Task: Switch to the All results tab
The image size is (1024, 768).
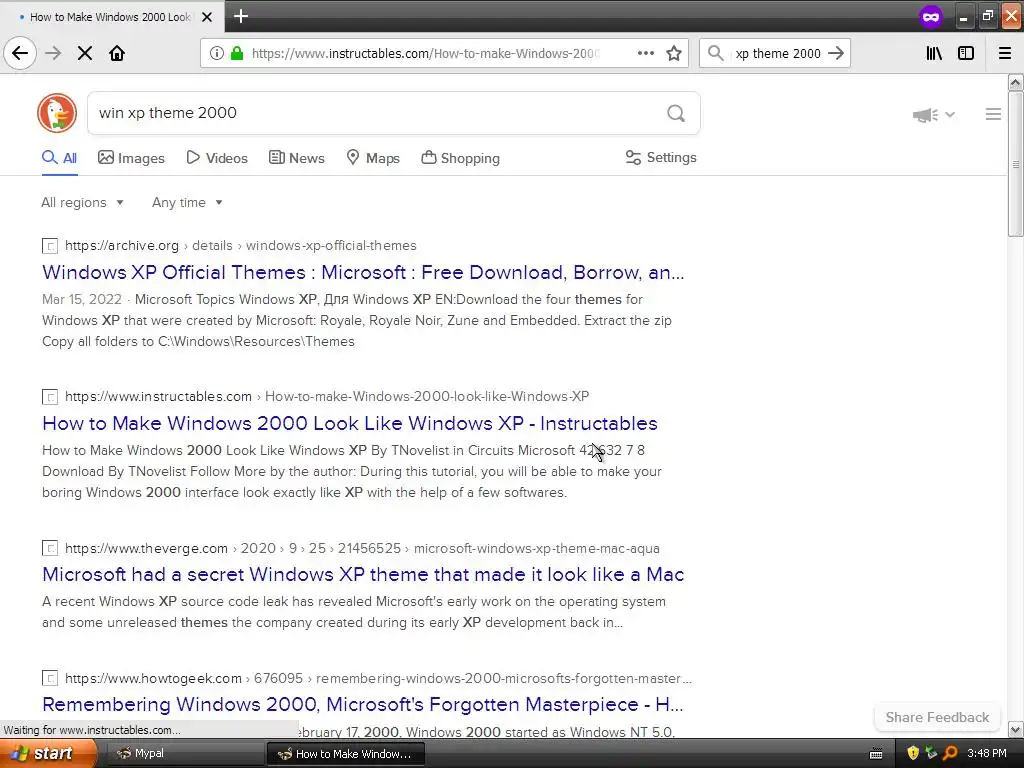Action: (x=59, y=158)
